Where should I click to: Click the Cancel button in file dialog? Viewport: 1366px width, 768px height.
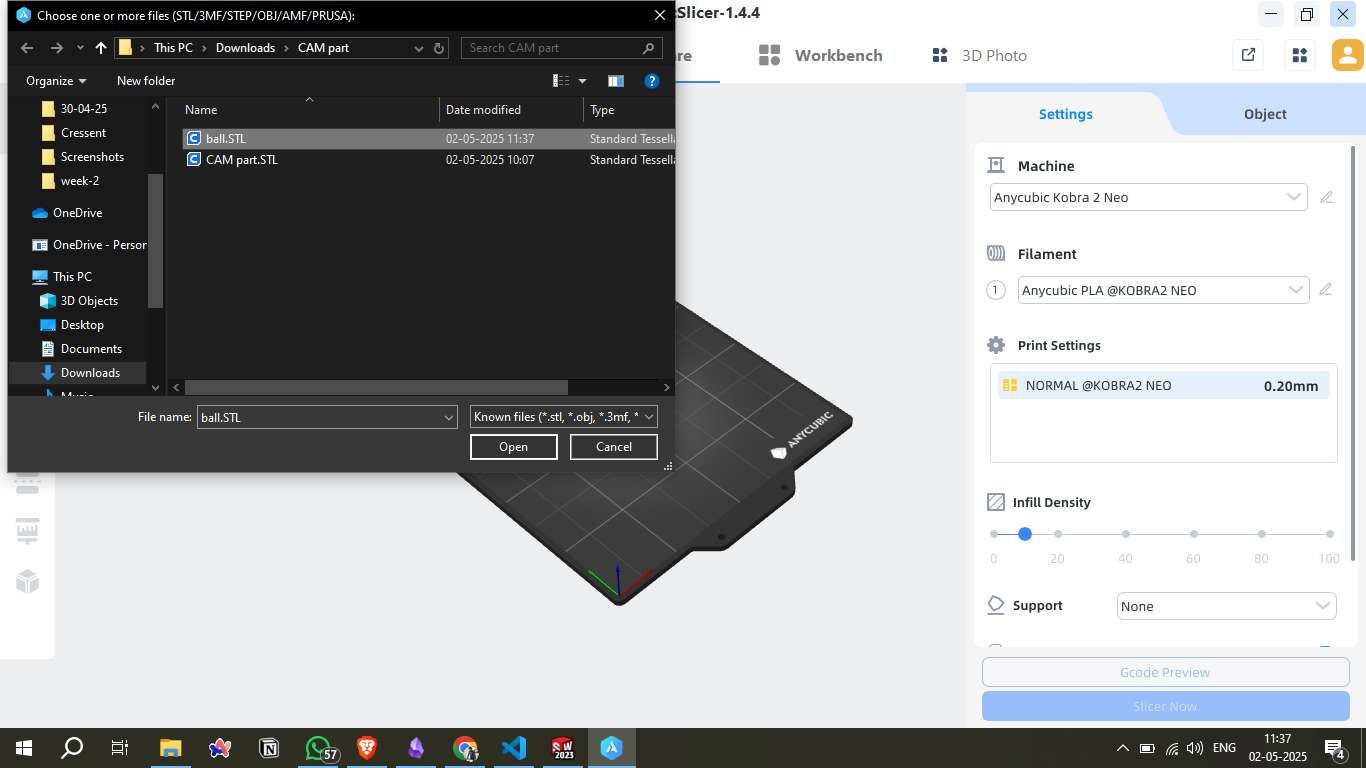613,447
